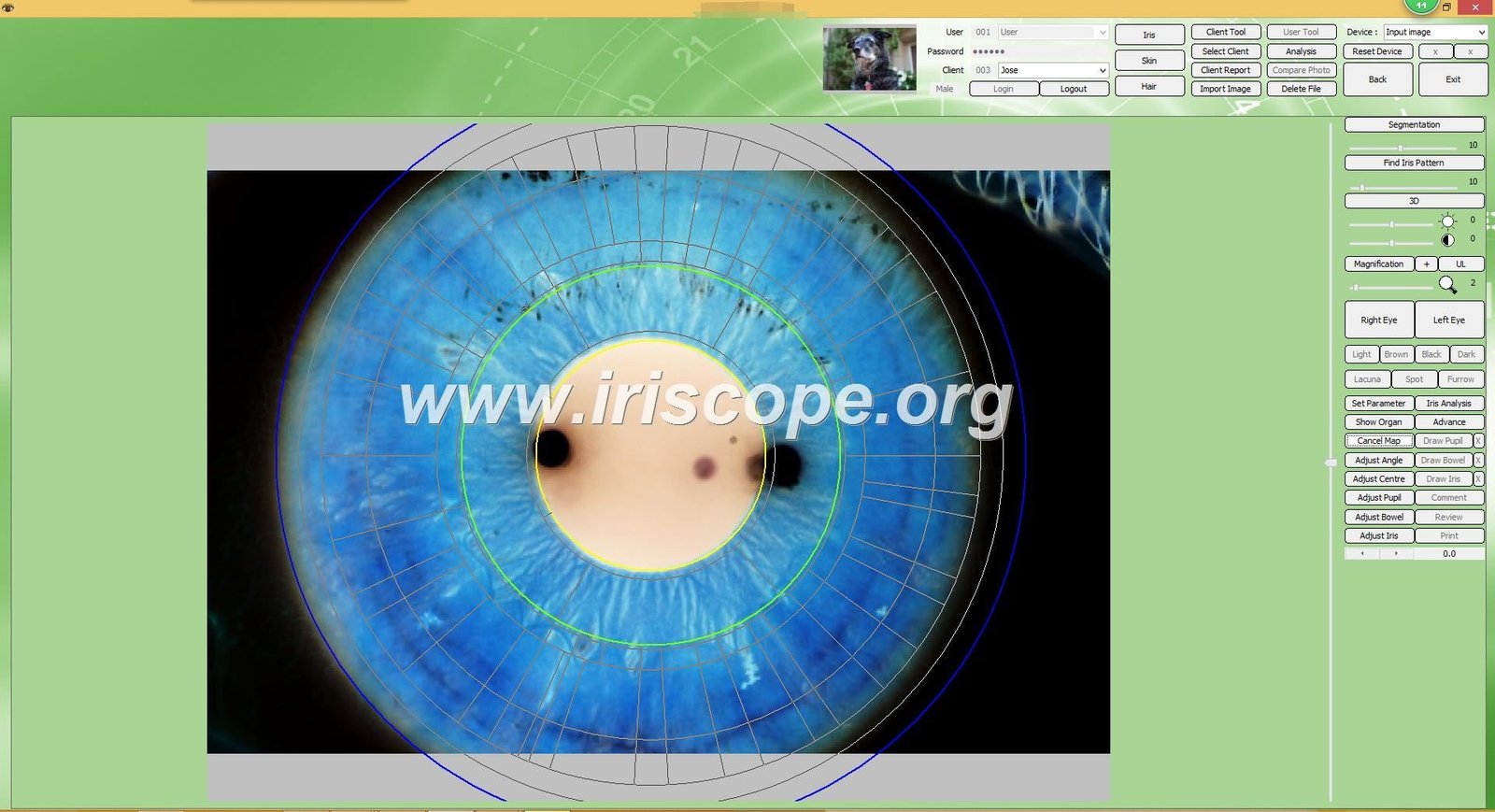
Task: Select the Furrow marker type
Action: tap(1461, 379)
